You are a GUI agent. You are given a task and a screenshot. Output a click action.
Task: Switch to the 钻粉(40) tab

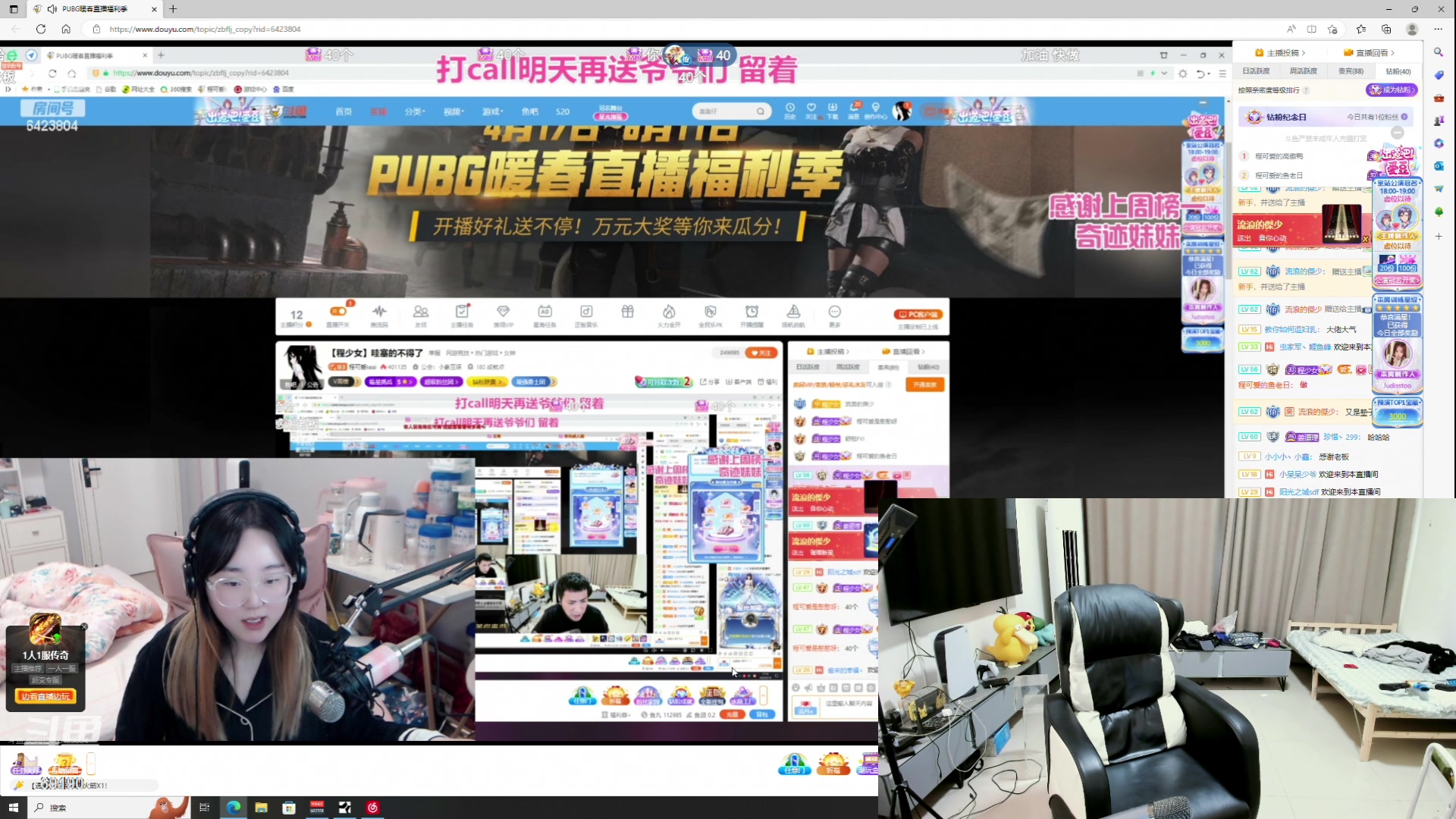click(1398, 71)
